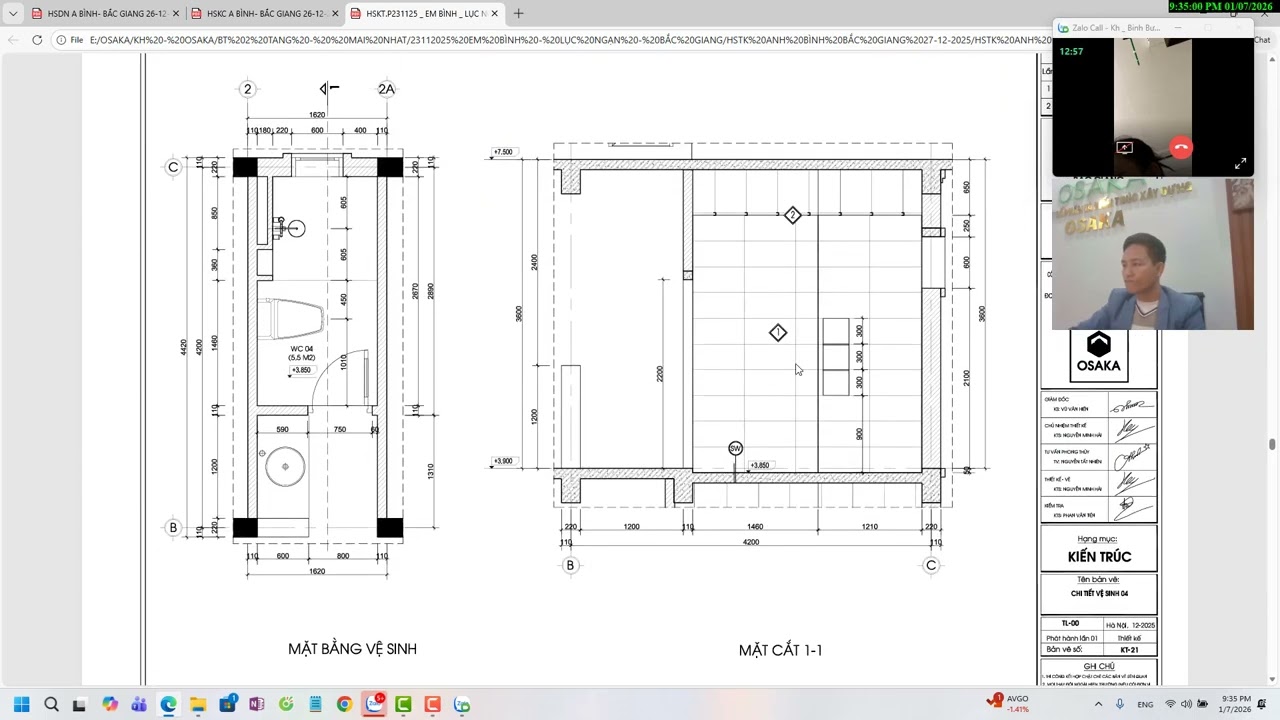Open Windows Start menu
The image size is (1280, 720).
point(21,705)
